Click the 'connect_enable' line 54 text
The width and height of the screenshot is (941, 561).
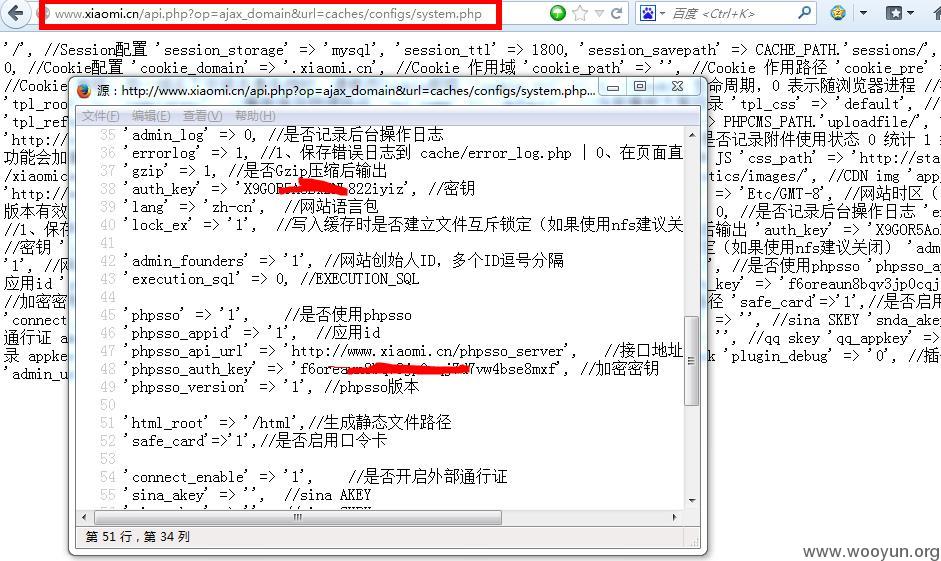315,477
